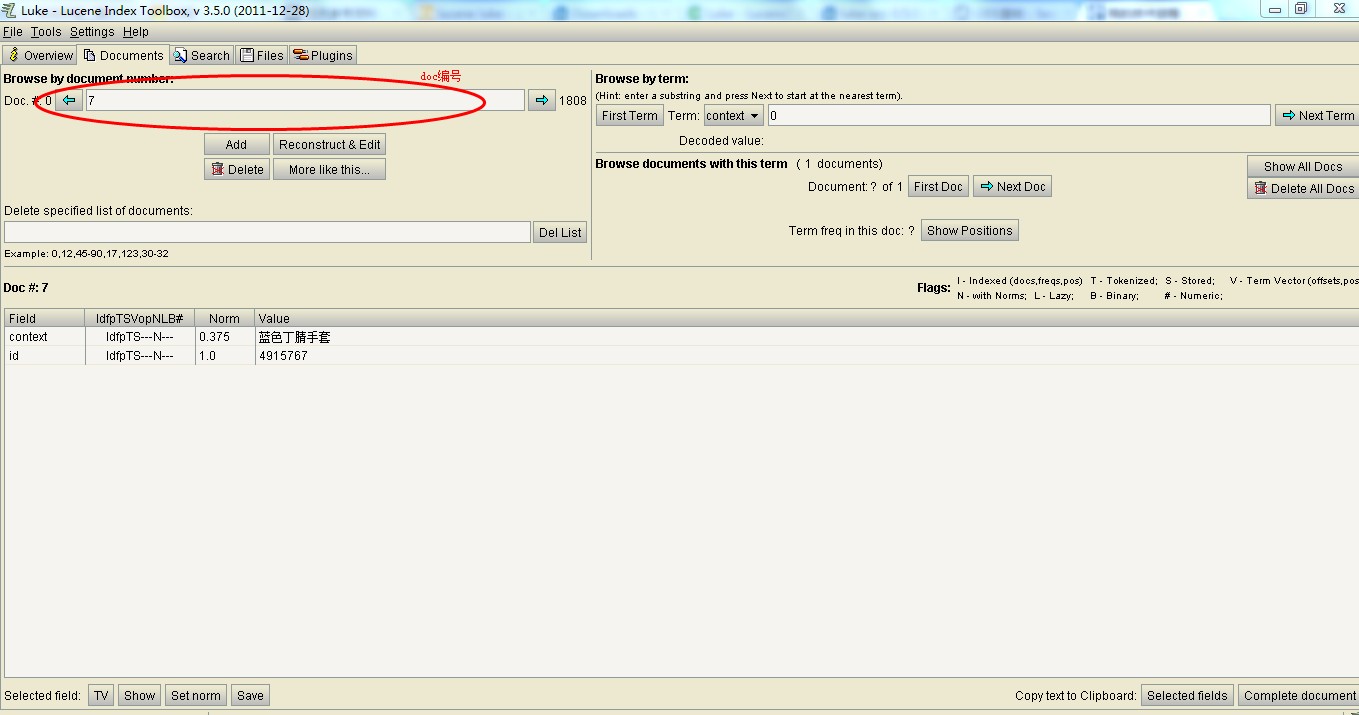Click the Show Positions button
The width and height of the screenshot is (1359, 715).
tap(970, 230)
